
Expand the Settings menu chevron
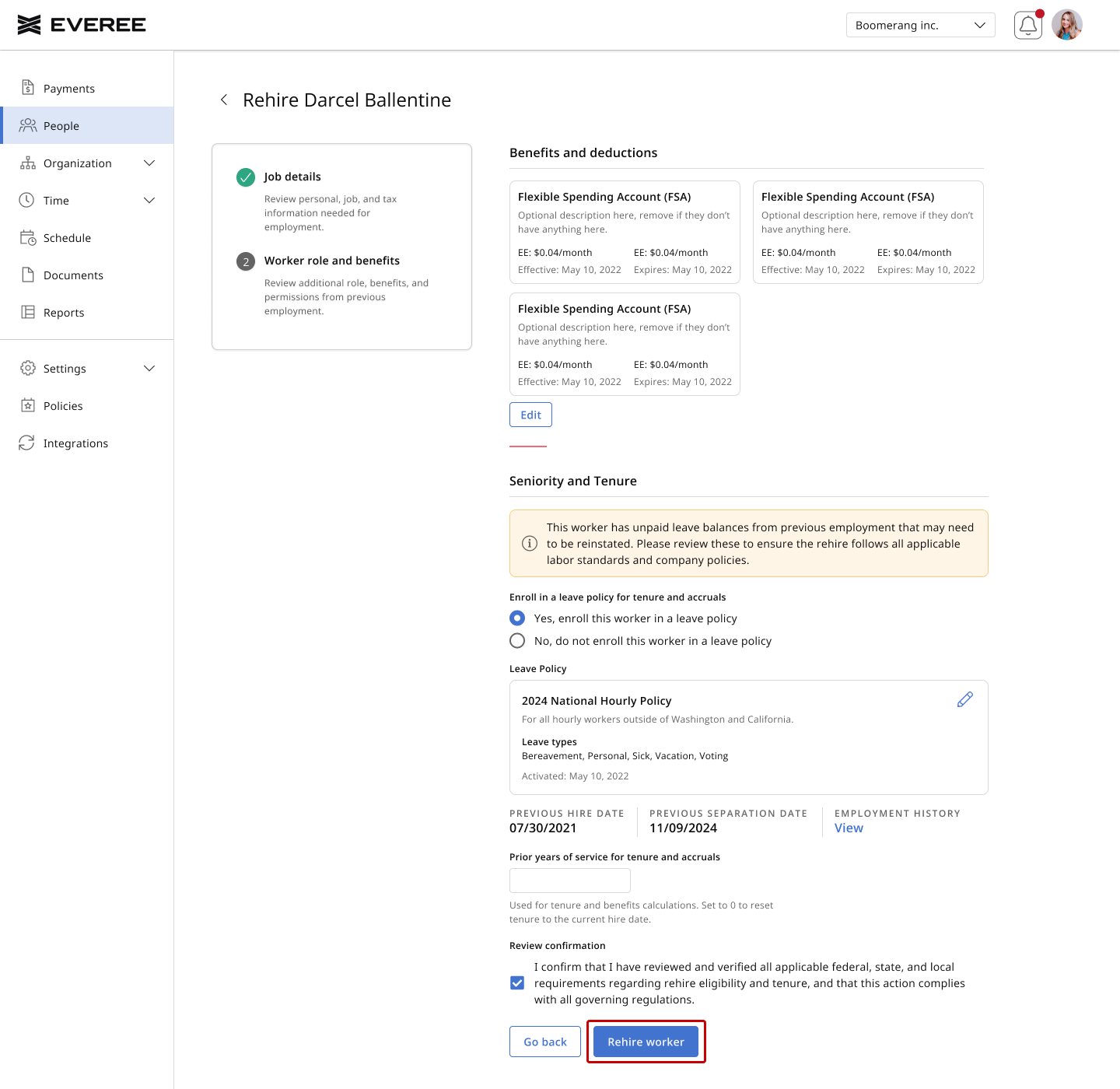tap(149, 368)
